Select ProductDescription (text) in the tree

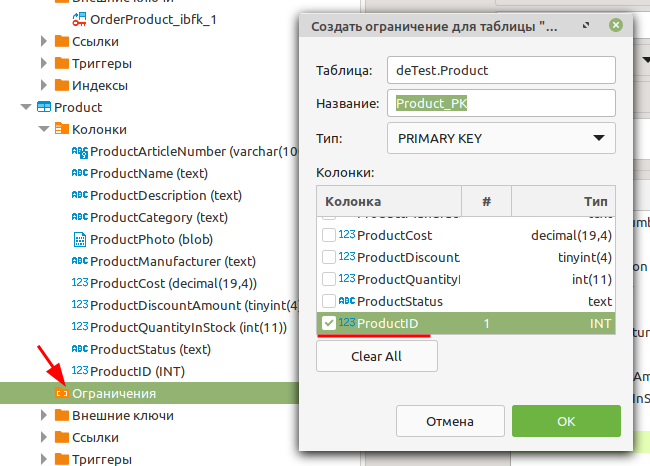[148, 195]
